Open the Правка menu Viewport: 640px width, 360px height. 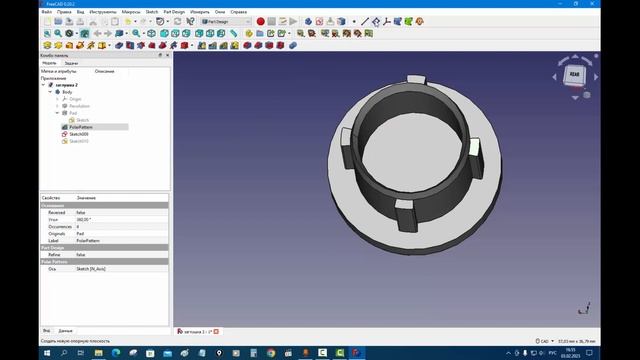(x=64, y=12)
